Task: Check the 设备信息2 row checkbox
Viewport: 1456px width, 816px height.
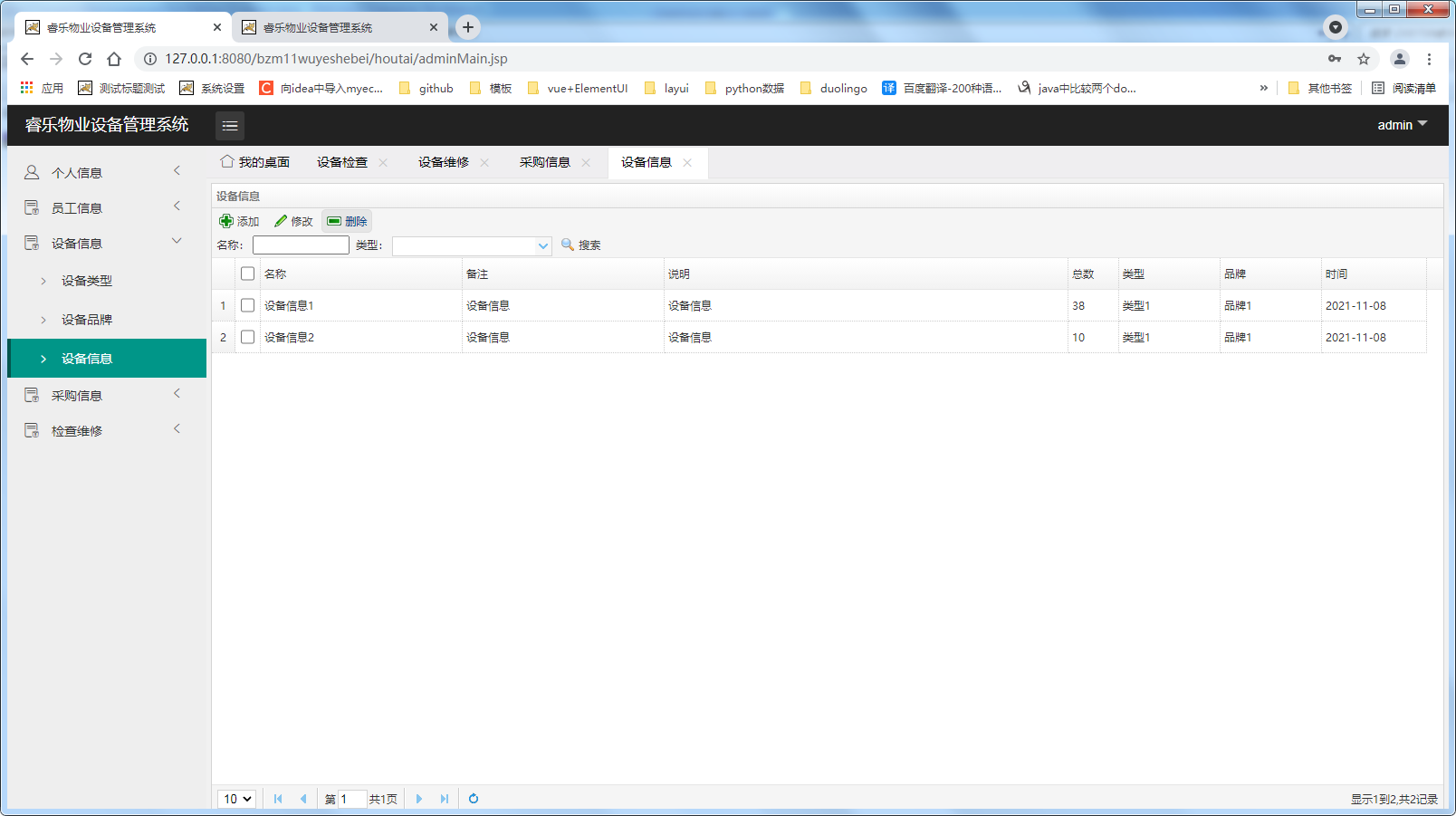Action: 248,337
